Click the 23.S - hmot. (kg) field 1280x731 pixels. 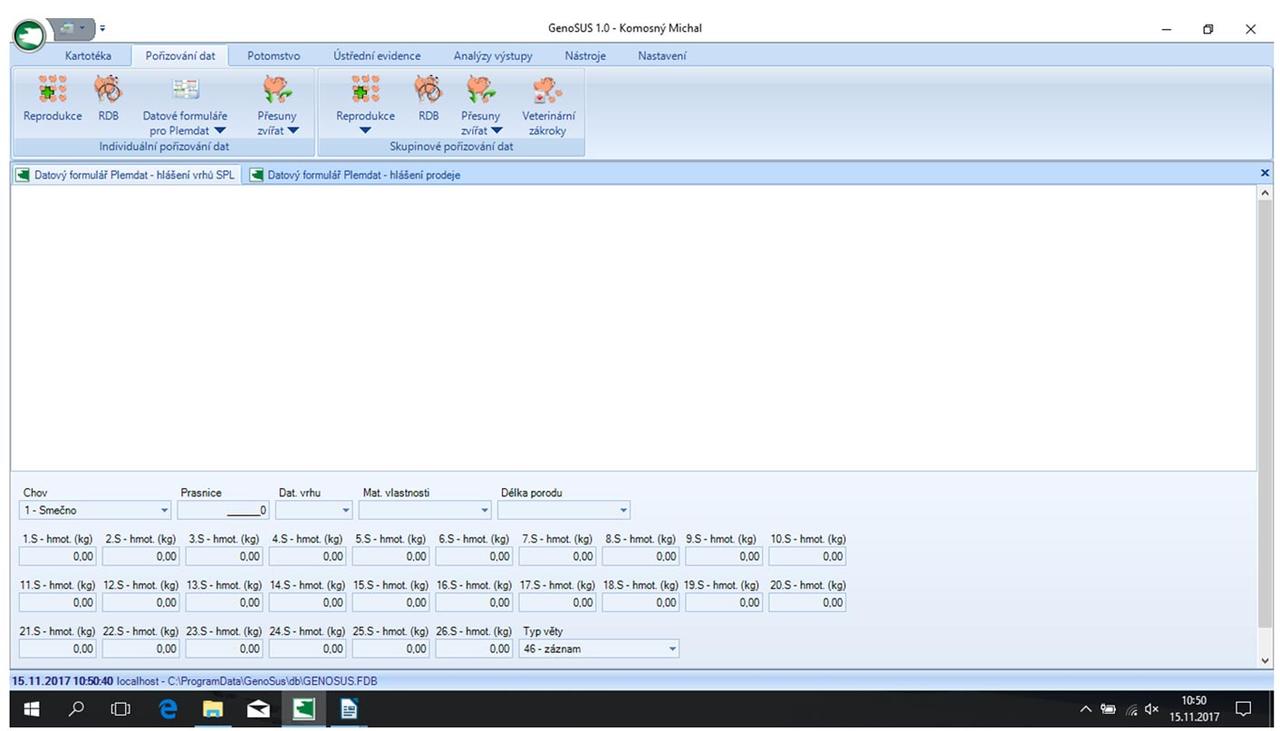224,649
